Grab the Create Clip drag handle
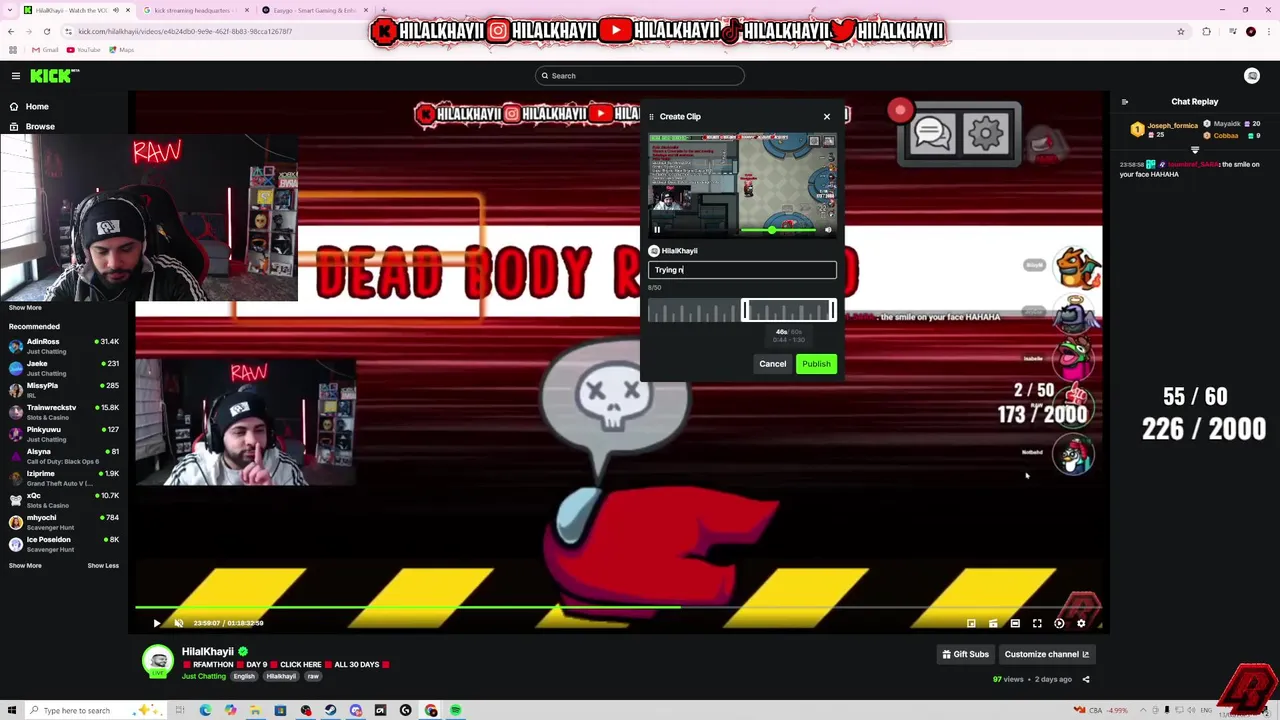Screen dimensions: 1280x720 [x=651, y=117]
